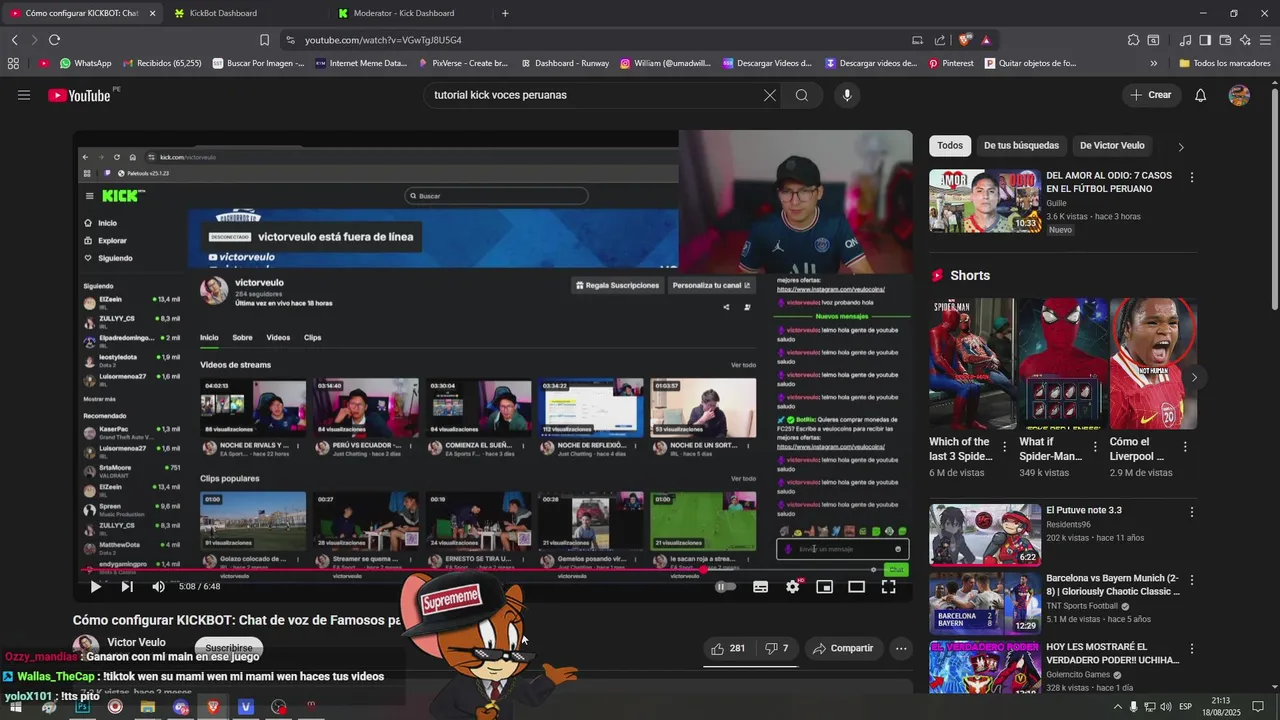Open YouTube guide hamburger menu
Screen dimensions: 1280x720
pos(24,95)
